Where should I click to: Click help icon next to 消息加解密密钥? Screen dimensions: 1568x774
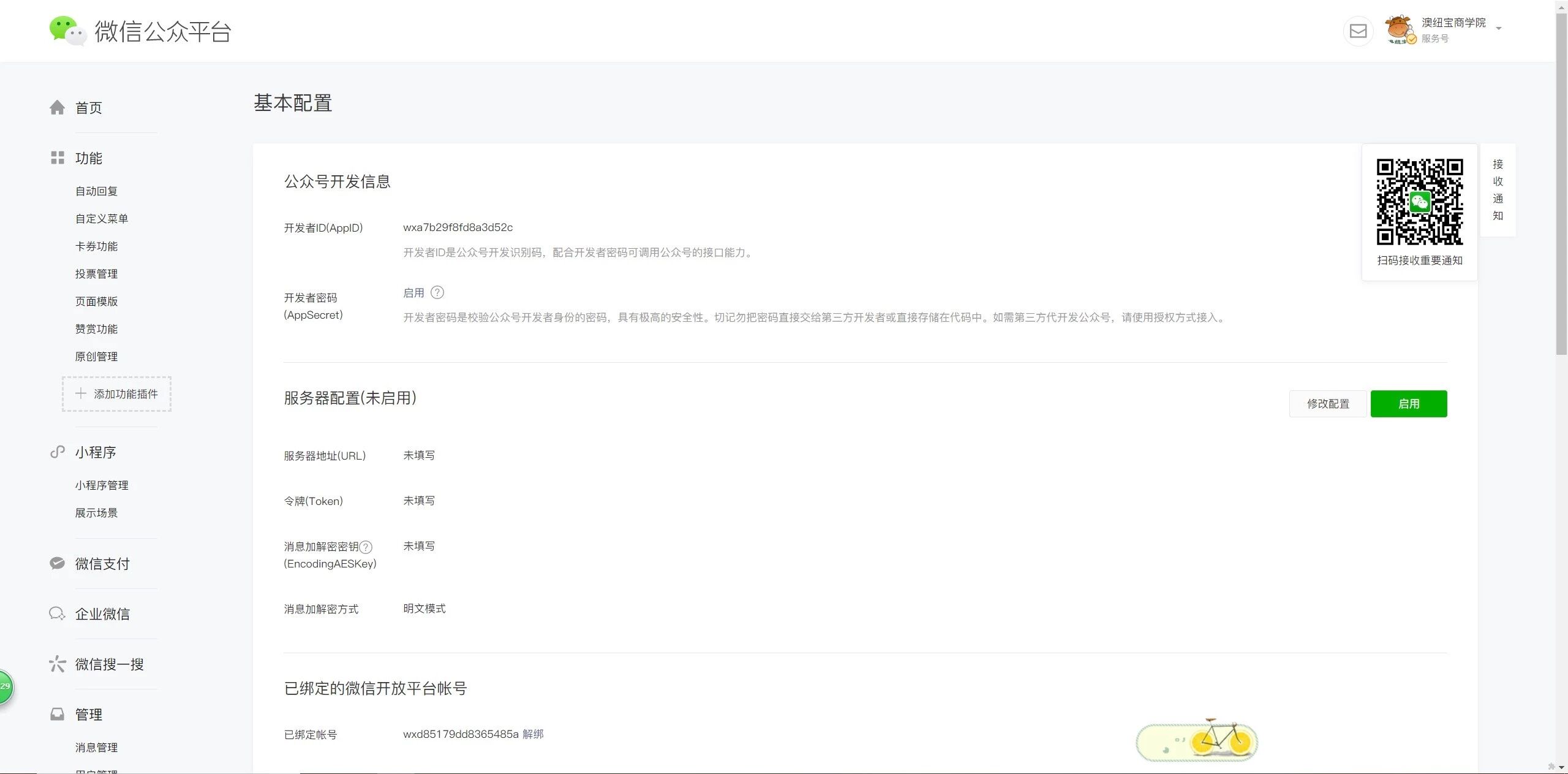pyautogui.click(x=366, y=547)
